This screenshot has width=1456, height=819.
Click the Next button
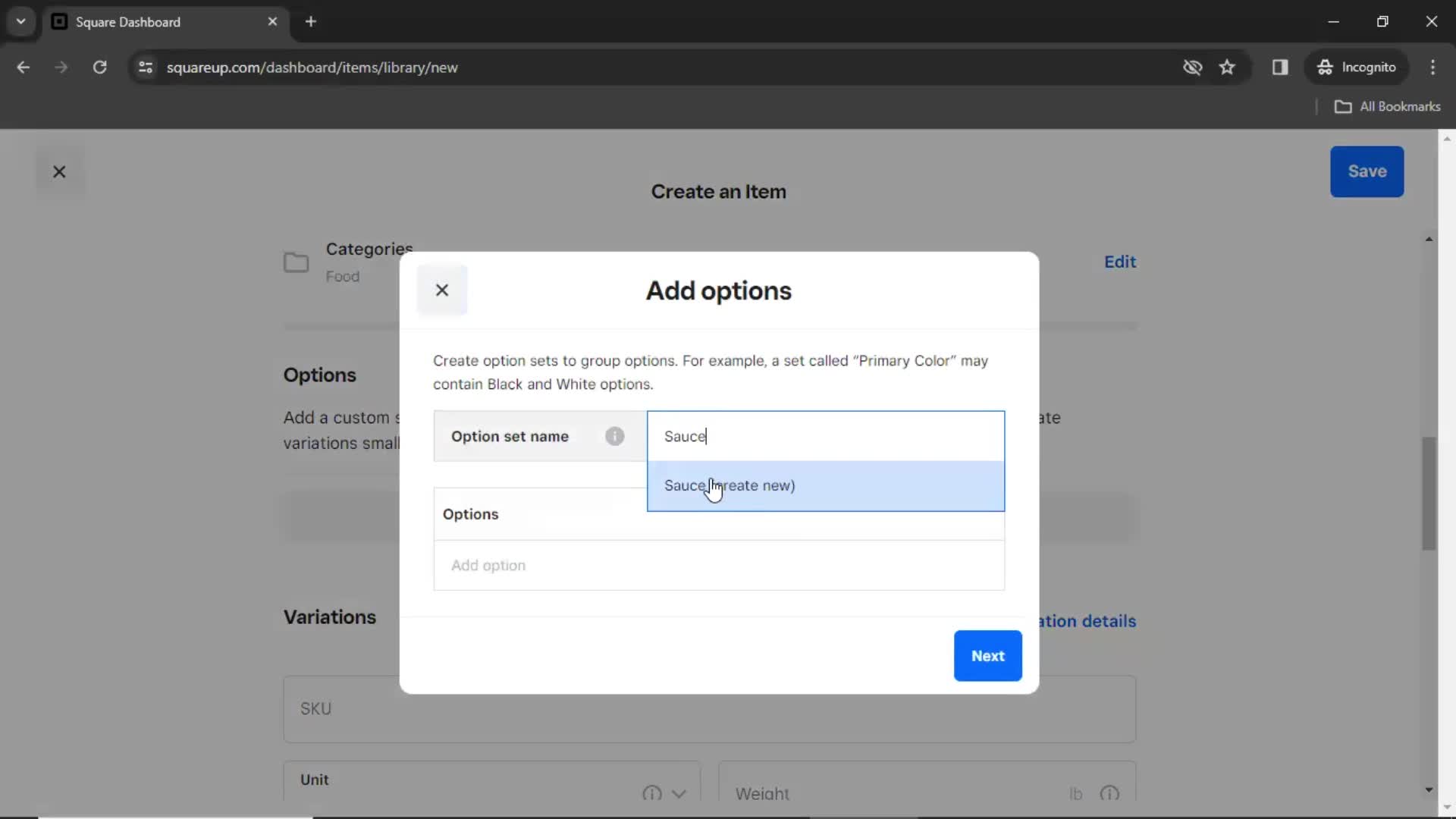tap(987, 656)
